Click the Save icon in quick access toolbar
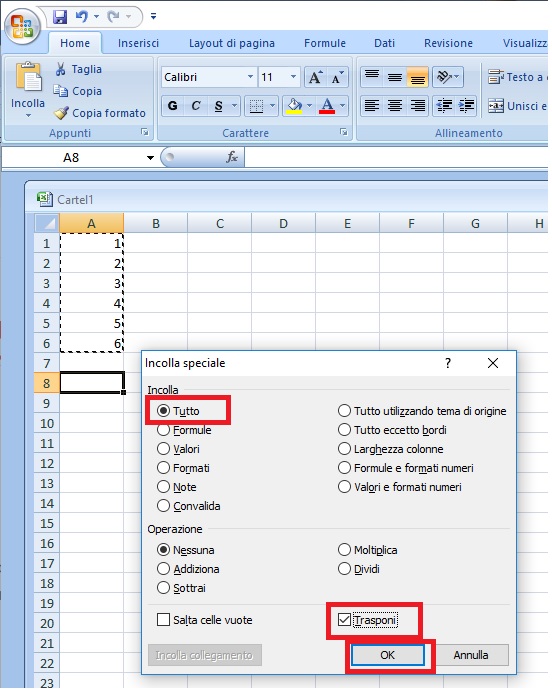Viewport: 552px width, 696px height. tap(60, 17)
